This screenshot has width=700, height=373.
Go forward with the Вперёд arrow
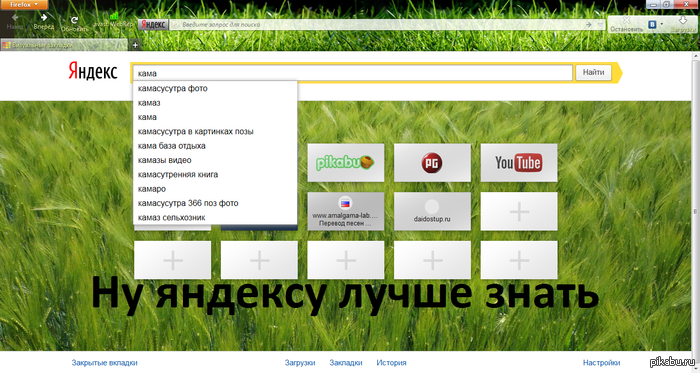[44, 17]
